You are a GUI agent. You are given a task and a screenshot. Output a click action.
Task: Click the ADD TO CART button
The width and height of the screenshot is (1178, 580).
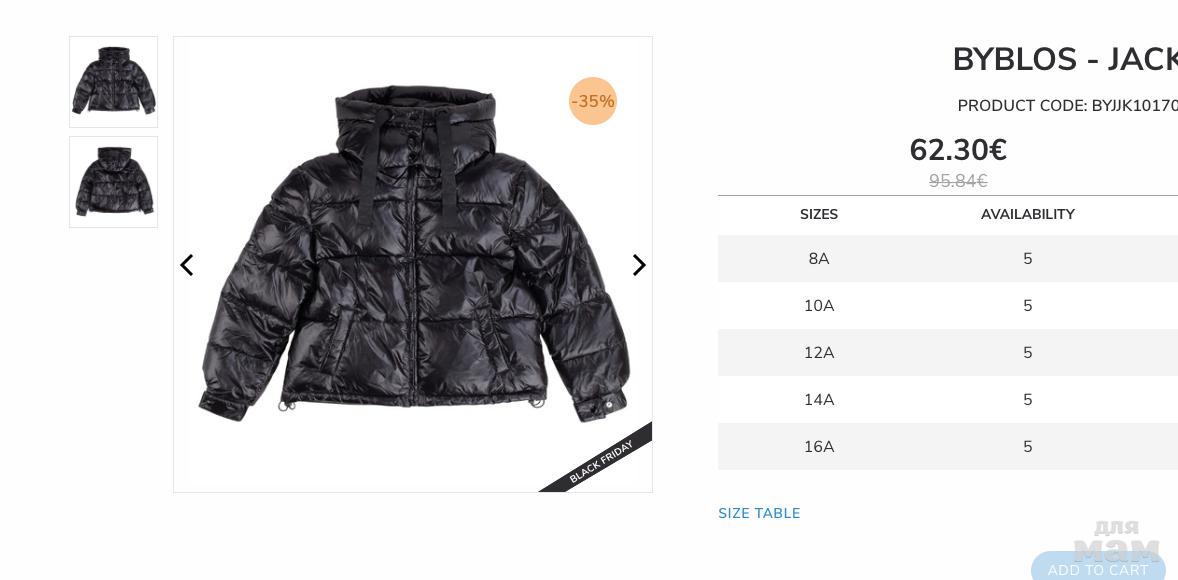[1098, 566]
